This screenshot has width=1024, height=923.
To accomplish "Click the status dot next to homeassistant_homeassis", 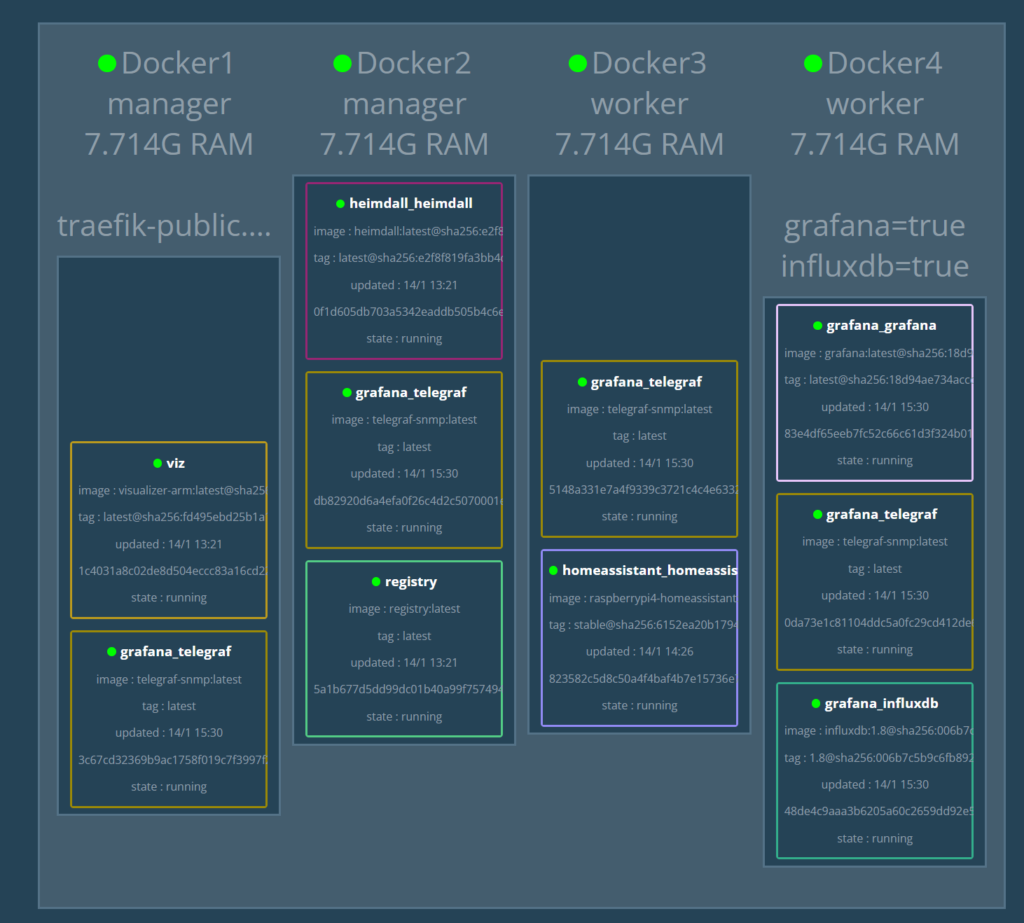I will 553,570.
